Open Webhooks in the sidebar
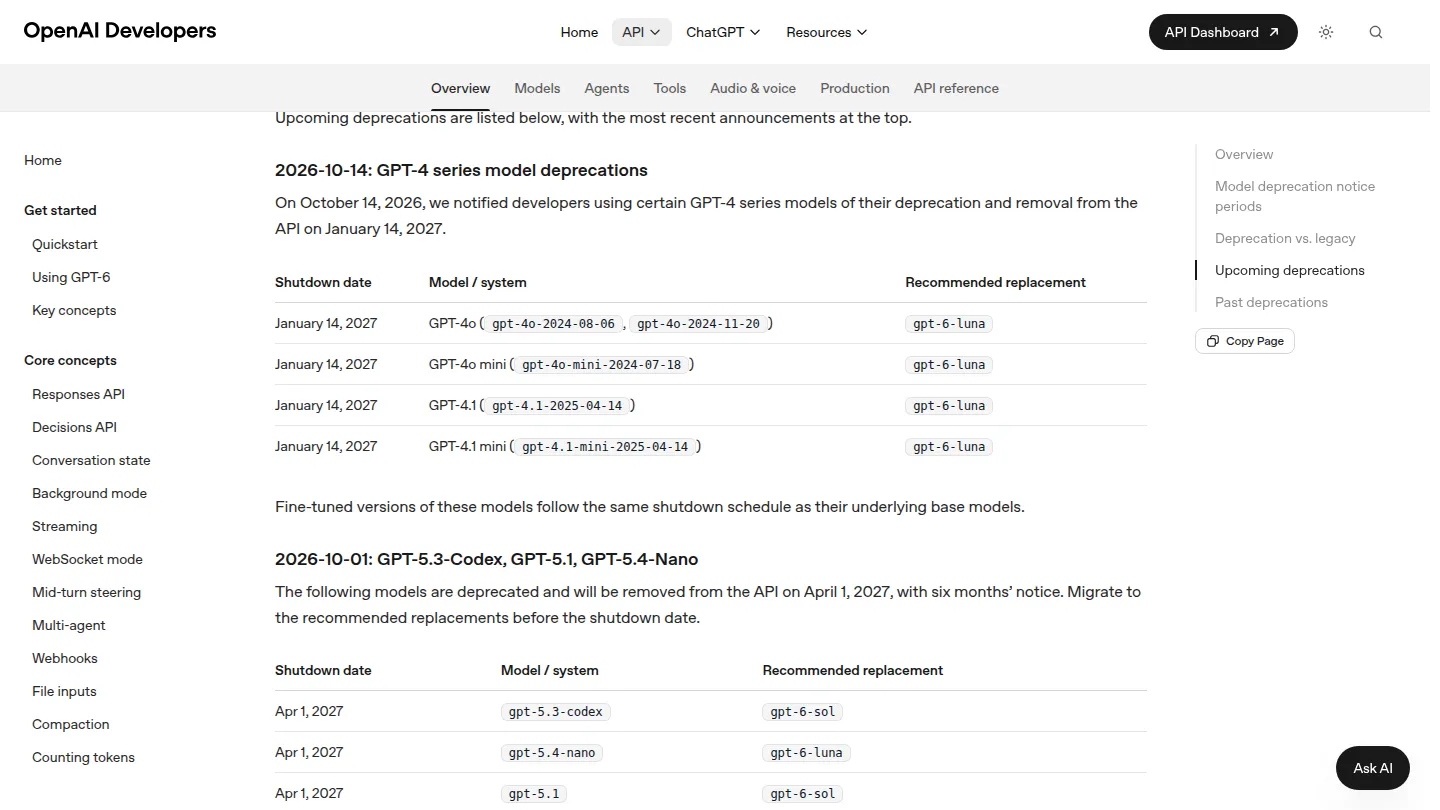1440x810 pixels. click(65, 658)
